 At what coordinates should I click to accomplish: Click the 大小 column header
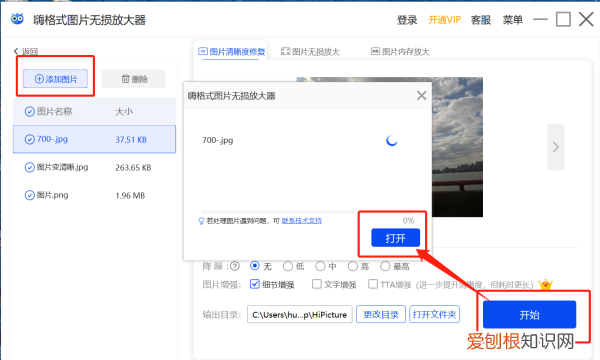tap(124, 112)
